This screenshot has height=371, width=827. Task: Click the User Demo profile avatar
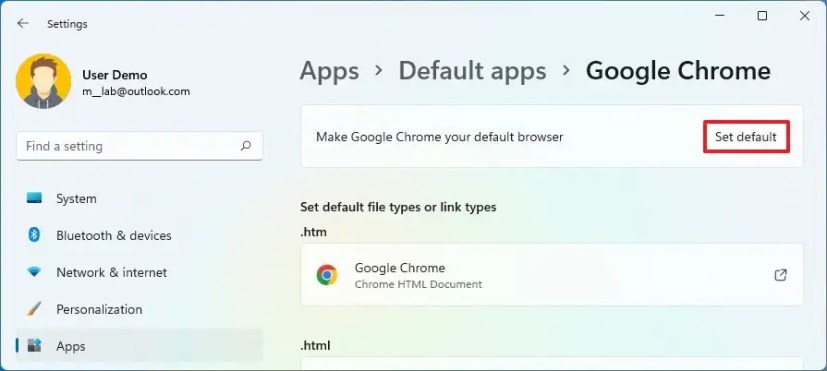(44, 81)
